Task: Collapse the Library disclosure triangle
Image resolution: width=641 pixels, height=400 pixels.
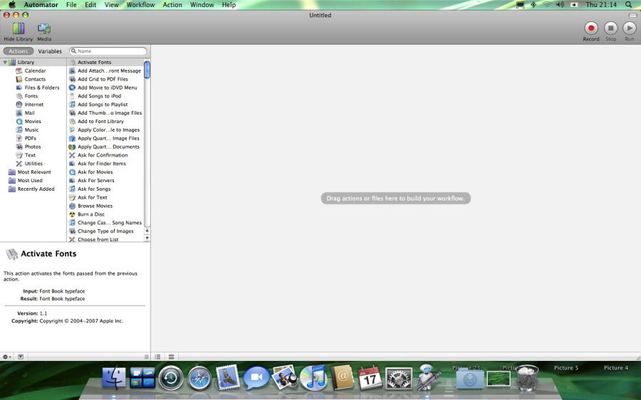Action: (x=5, y=62)
